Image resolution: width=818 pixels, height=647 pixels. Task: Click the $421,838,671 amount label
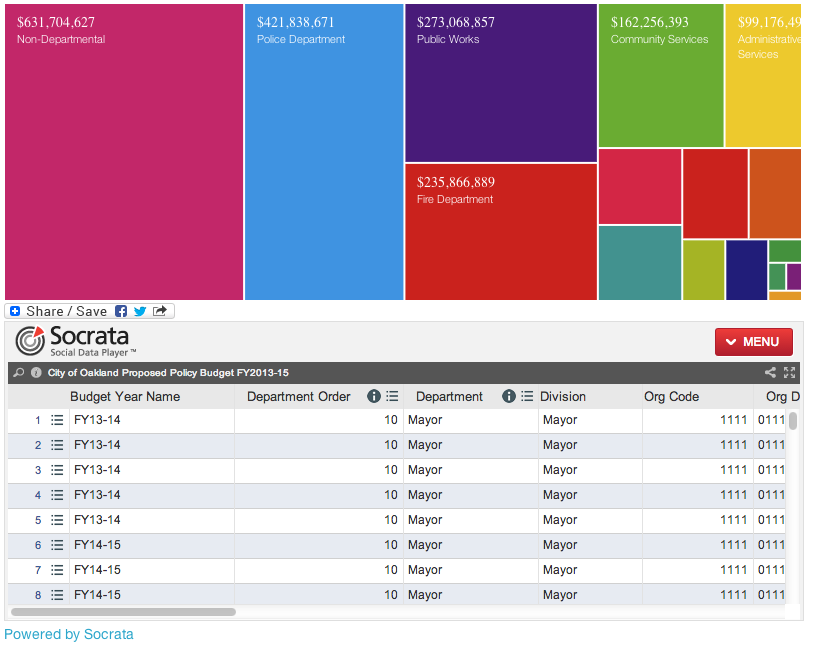pyautogui.click(x=295, y=22)
